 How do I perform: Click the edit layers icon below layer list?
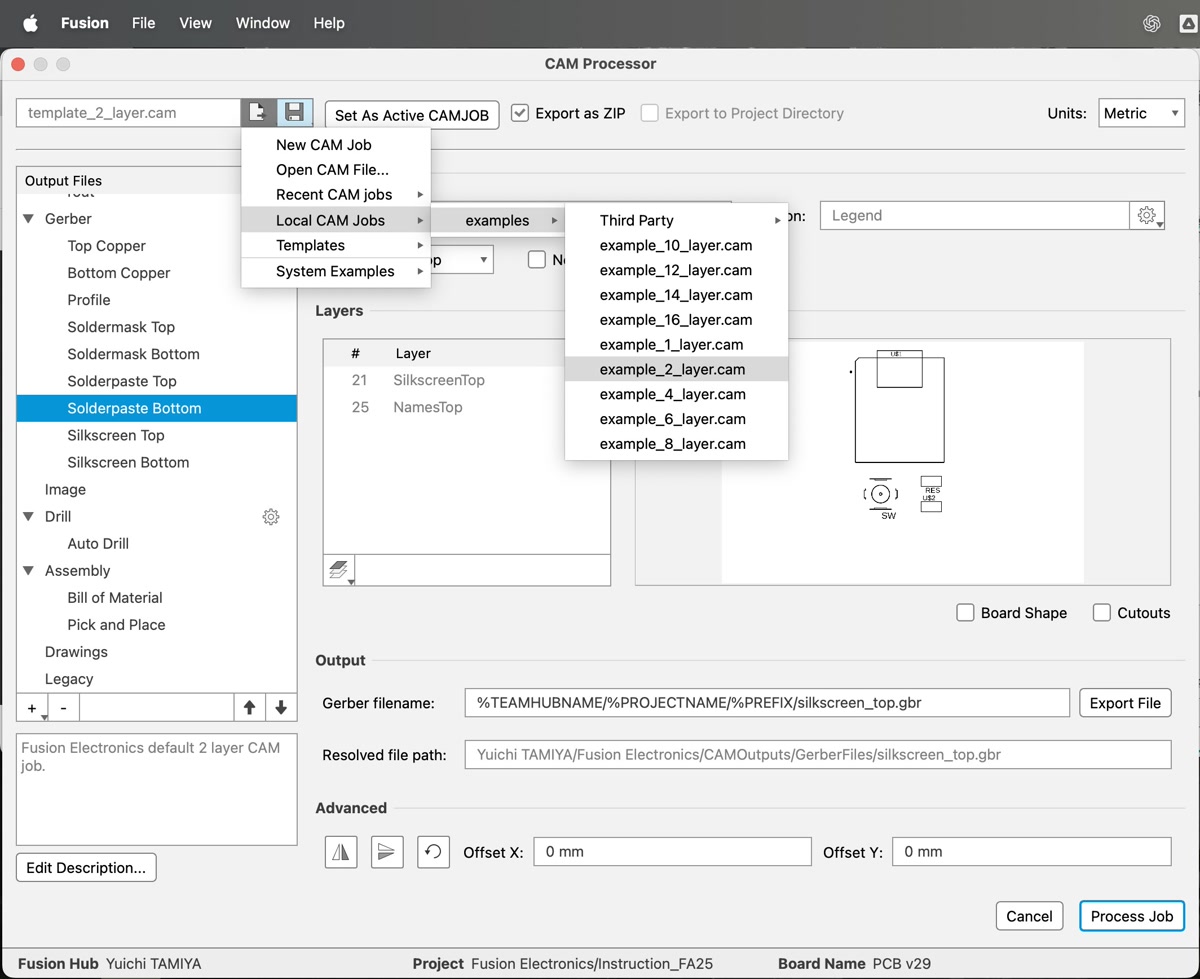[339, 570]
